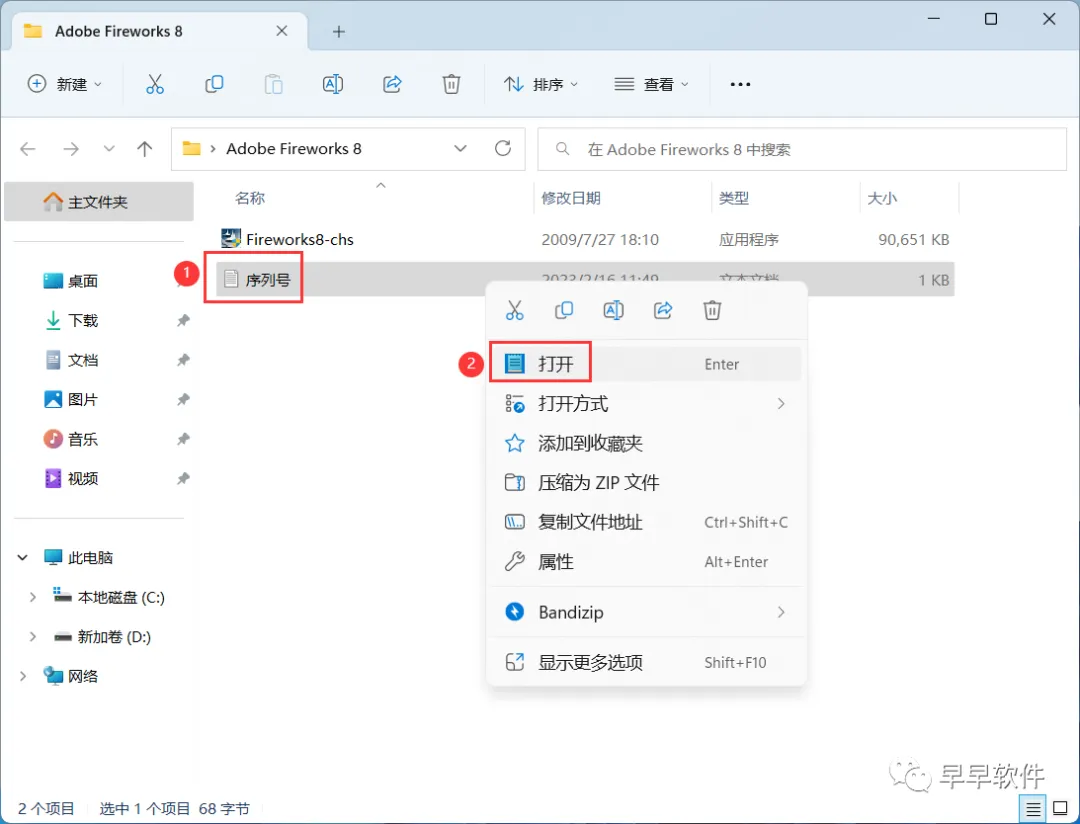The image size is (1080, 824).
Task: Open the three-dots more options menu
Action: coord(740,84)
